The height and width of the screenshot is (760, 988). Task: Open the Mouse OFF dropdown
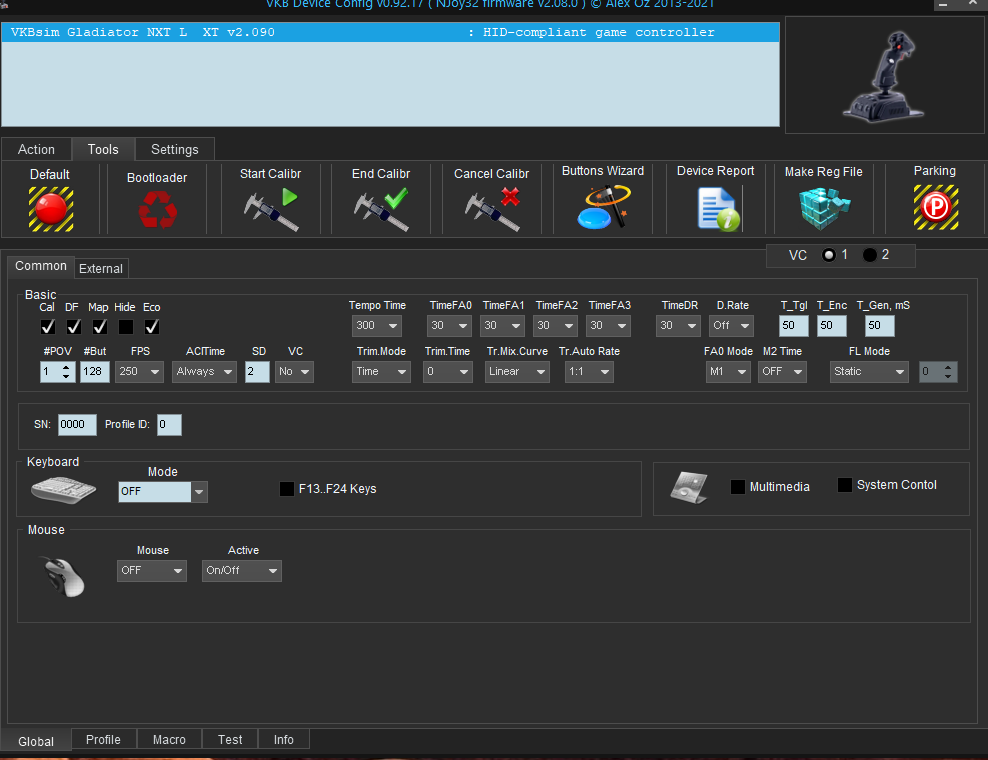coord(152,571)
